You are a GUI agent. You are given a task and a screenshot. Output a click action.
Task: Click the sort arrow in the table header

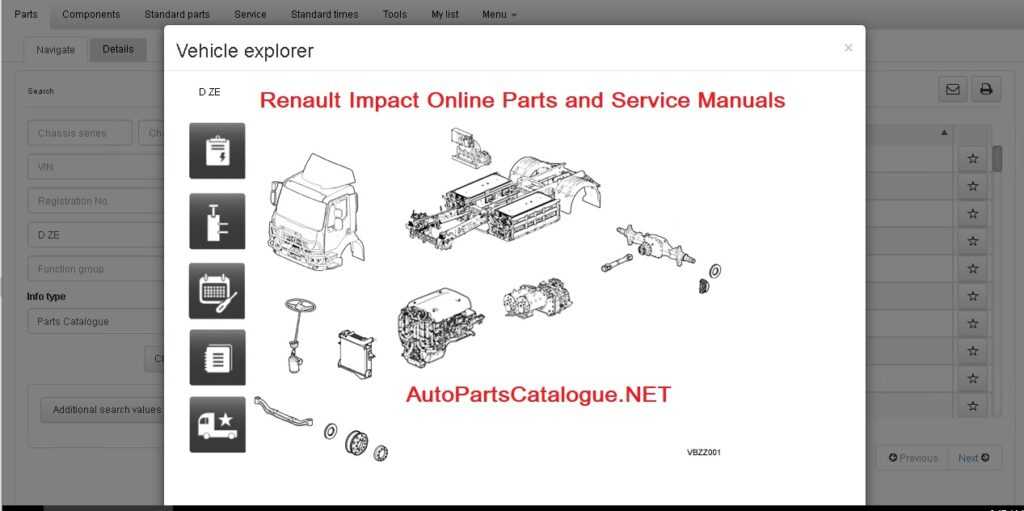[x=944, y=133]
